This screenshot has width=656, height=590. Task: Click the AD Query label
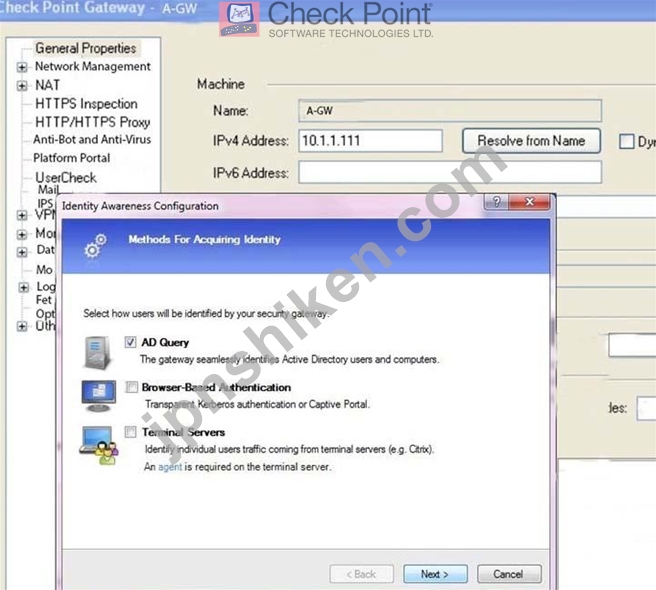pos(165,342)
